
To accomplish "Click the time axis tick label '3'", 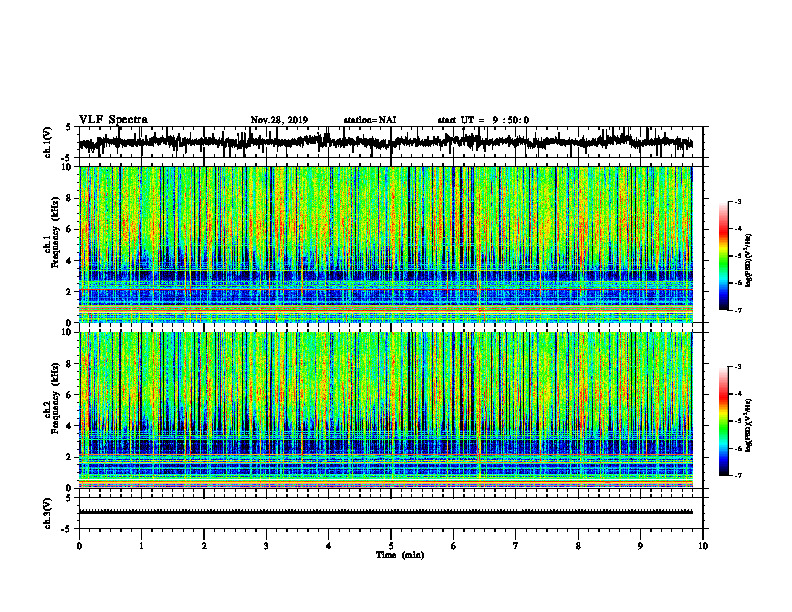I will [x=266, y=546].
